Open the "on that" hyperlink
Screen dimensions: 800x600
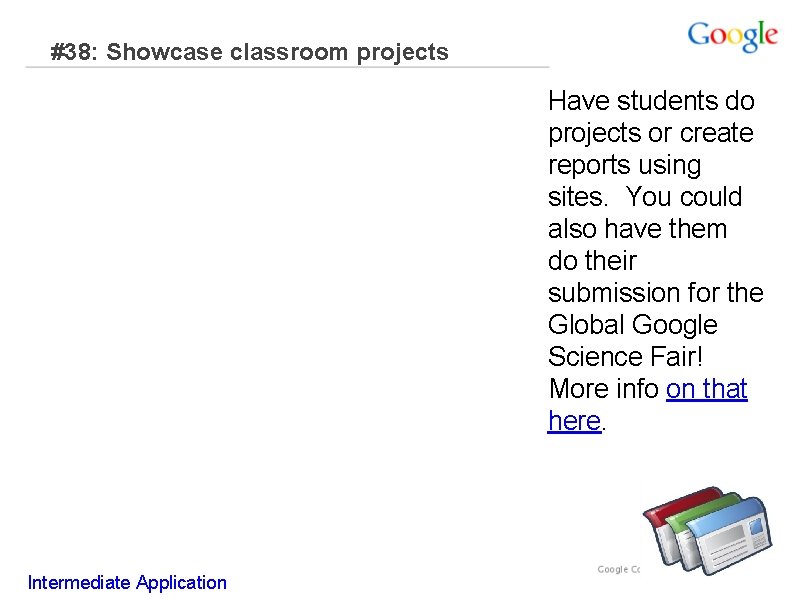coord(706,389)
